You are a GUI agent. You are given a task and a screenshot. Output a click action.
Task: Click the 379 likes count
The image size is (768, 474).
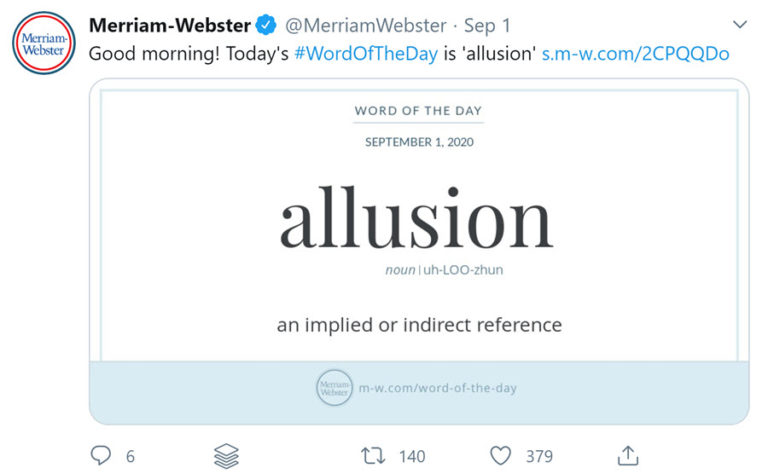click(x=539, y=456)
